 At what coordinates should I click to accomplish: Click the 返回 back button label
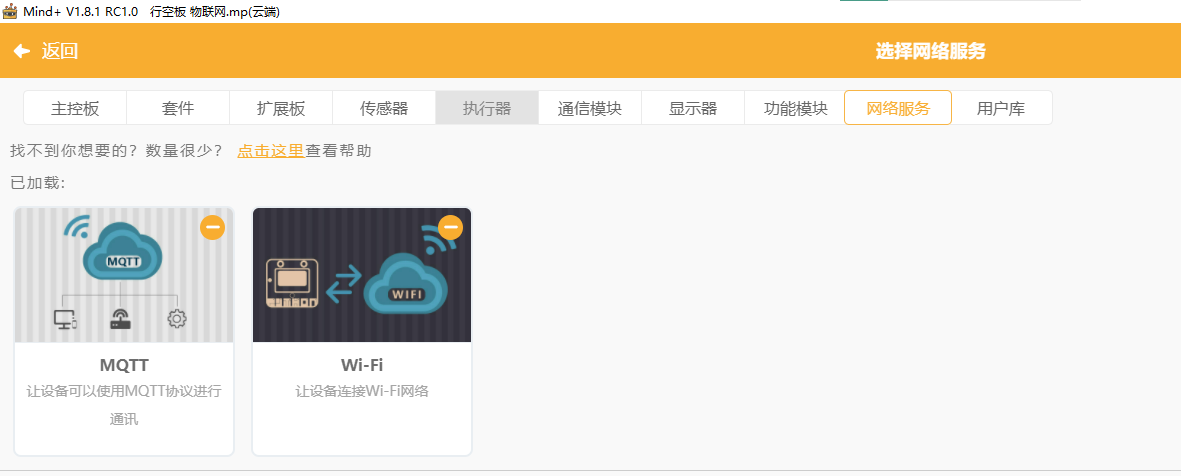tap(60, 51)
